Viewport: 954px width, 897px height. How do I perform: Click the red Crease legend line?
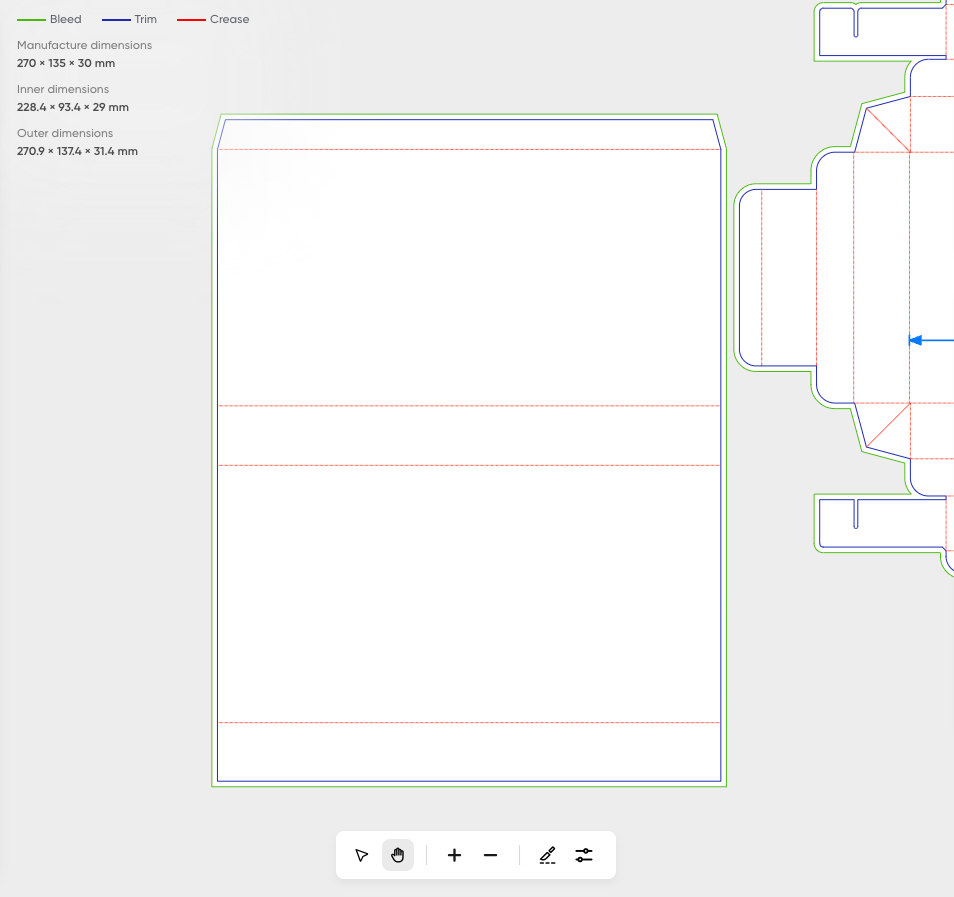[191, 20]
